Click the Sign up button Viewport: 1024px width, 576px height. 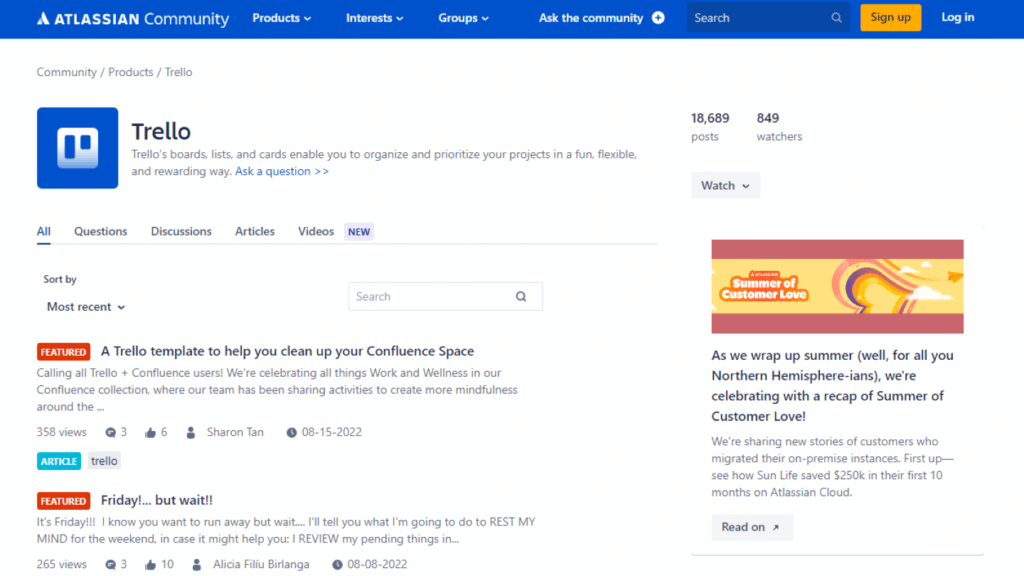point(889,17)
